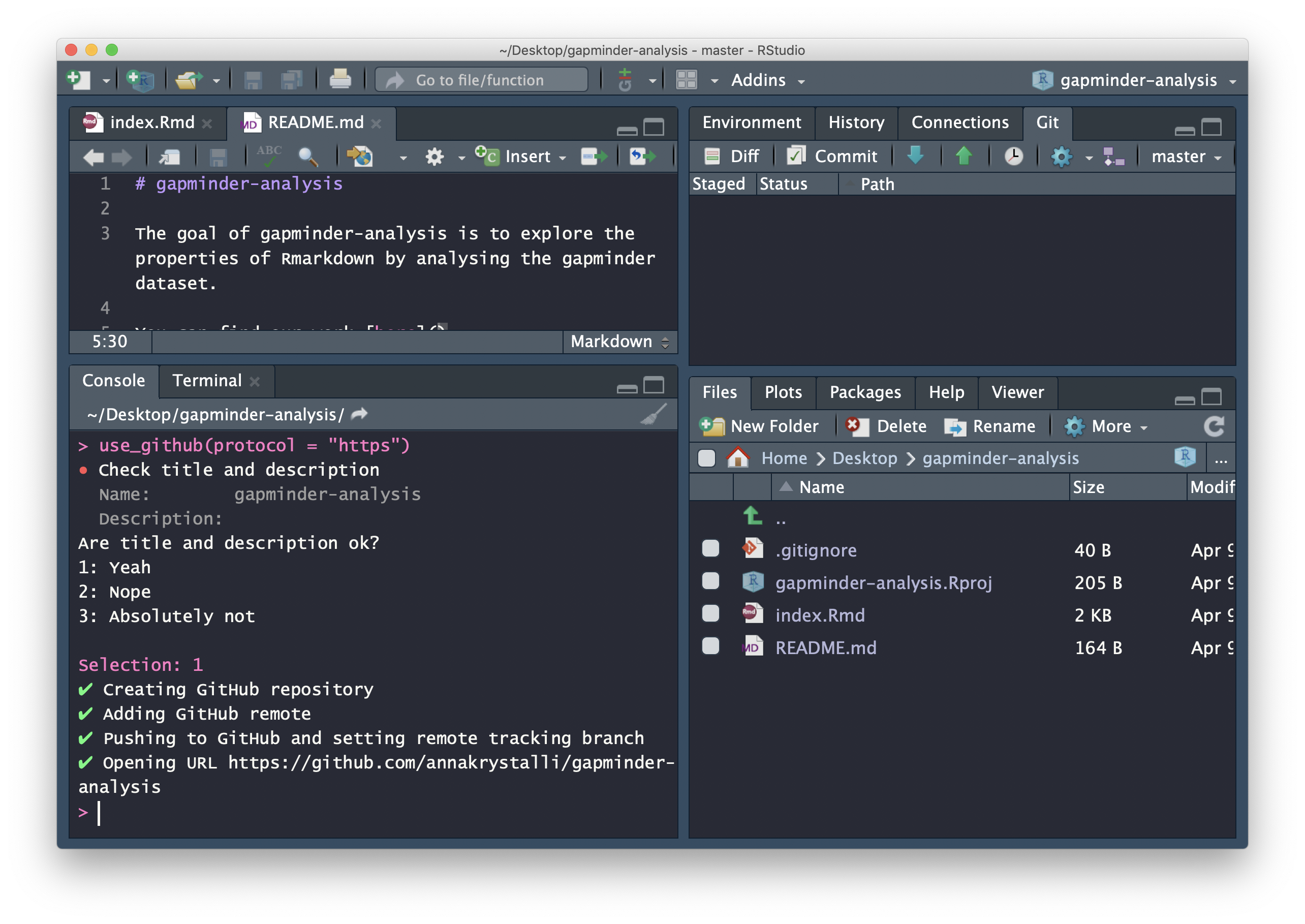Click the Source/re-run icon in editor

643,156
